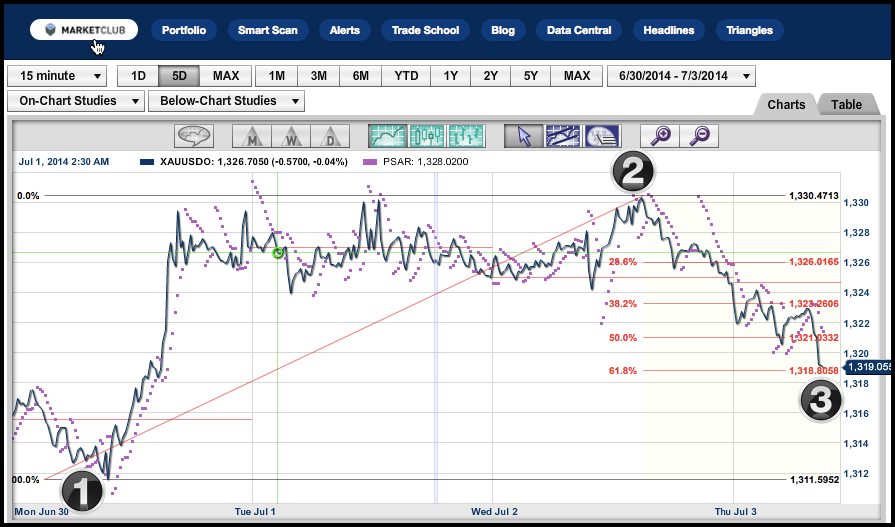
Task: Activate the pointer cursor tool
Action: [x=523, y=136]
